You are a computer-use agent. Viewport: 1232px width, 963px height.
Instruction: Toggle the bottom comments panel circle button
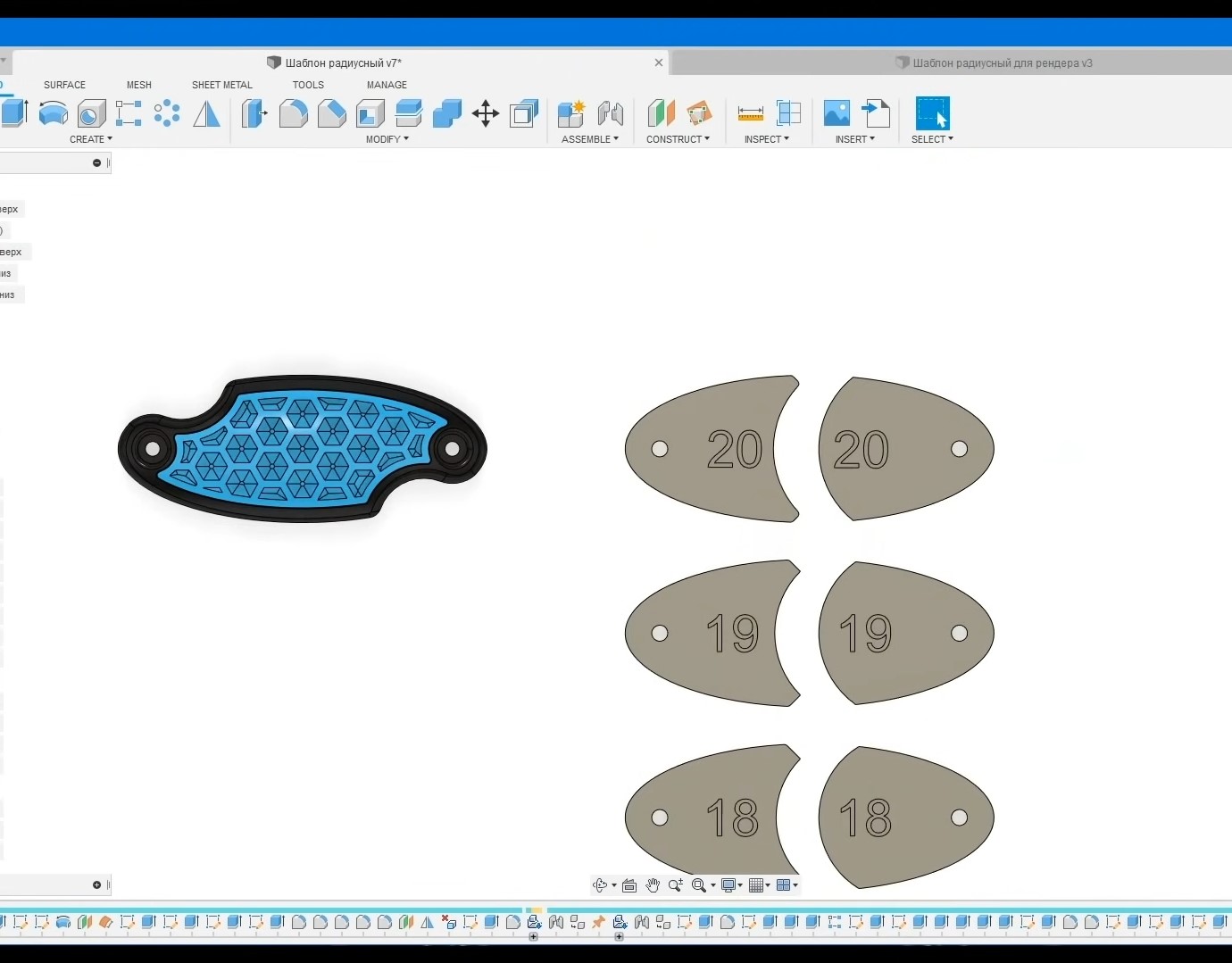click(96, 884)
